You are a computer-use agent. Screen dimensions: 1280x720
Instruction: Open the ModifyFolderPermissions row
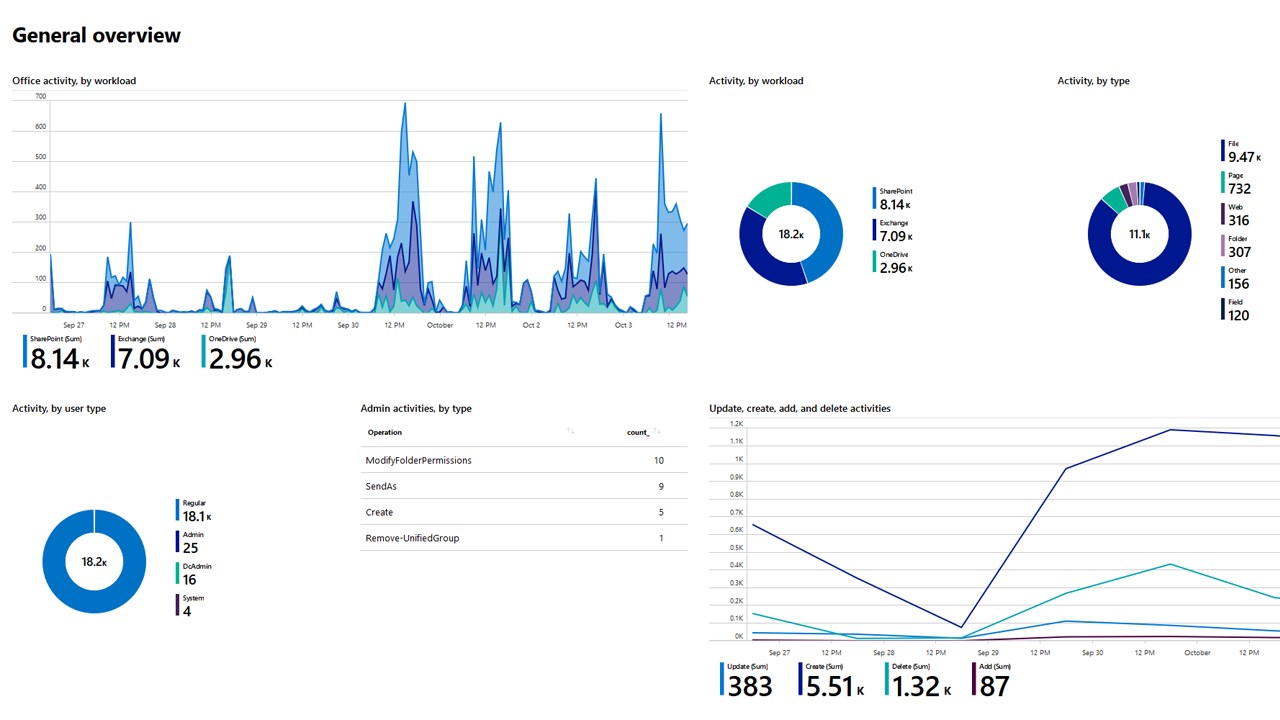coord(524,460)
